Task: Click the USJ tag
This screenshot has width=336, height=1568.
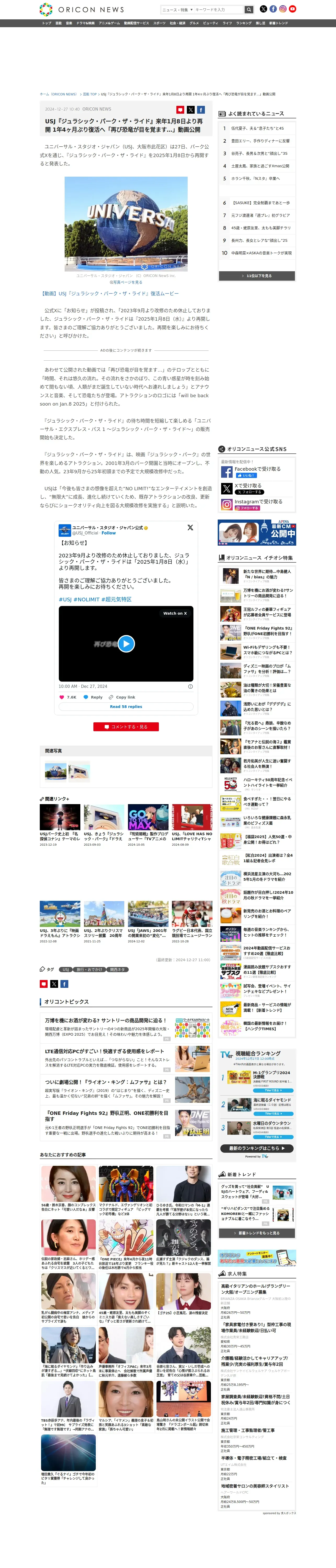Action: 66,970
